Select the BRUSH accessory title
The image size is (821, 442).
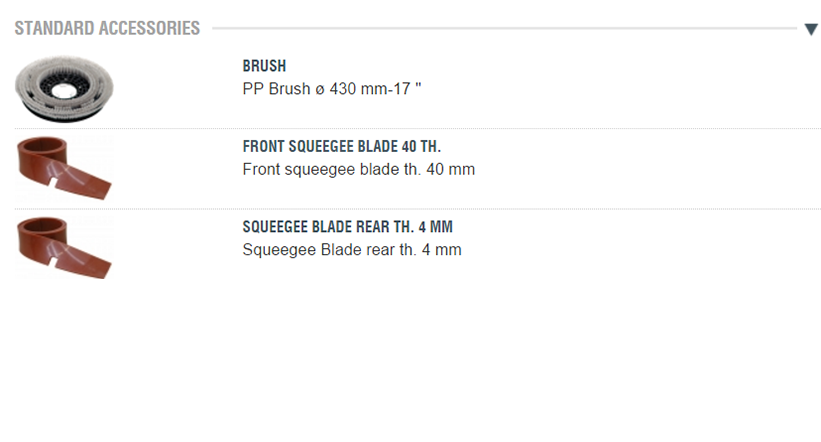264,66
